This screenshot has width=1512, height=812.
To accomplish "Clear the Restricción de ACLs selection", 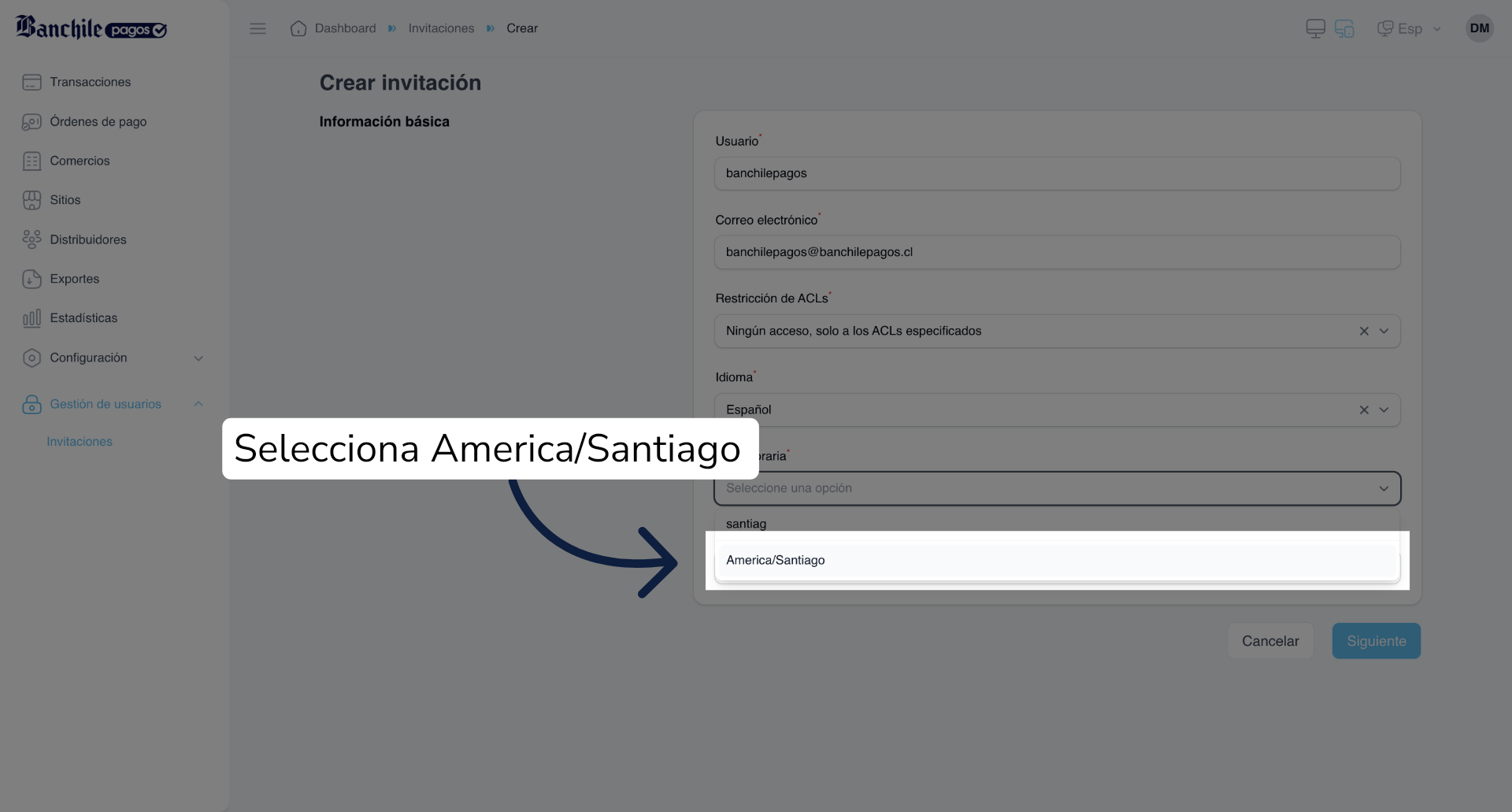I will [x=1364, y=331].
